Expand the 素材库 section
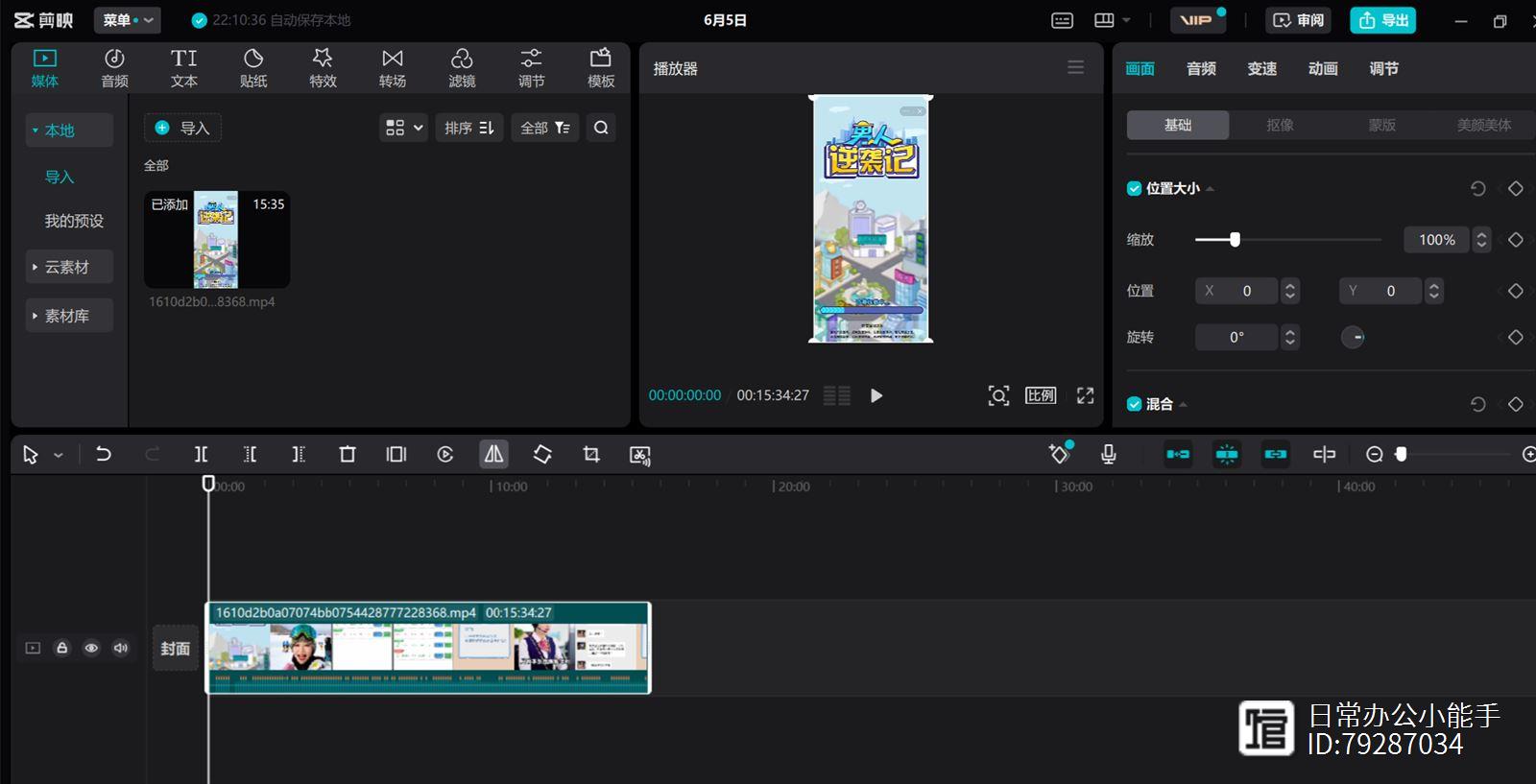Viewport: 1536px width, 784px height. [x=69, y=316]
